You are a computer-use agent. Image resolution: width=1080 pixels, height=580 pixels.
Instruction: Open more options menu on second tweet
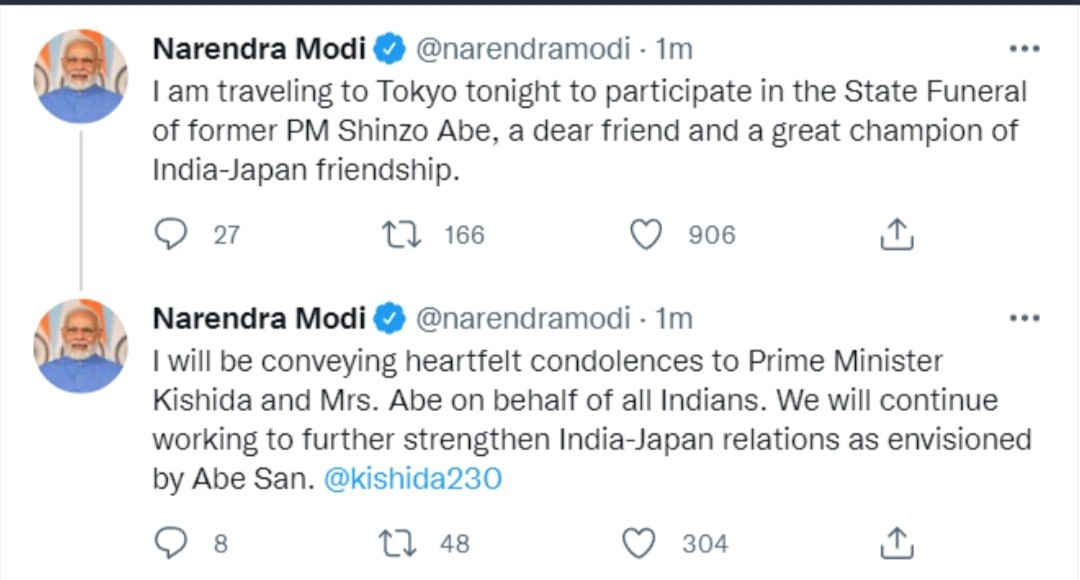tap(1024, 319)
